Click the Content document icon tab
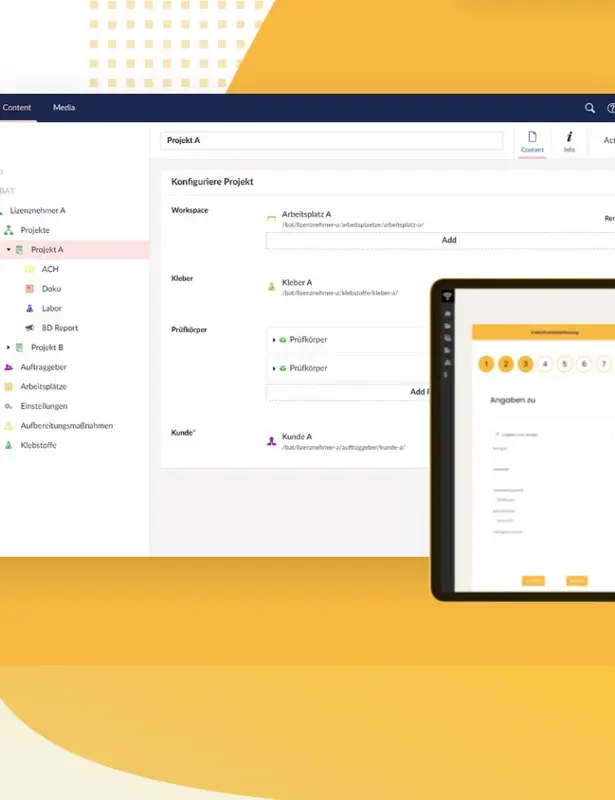615x800 pixels. tap(532, 141)
